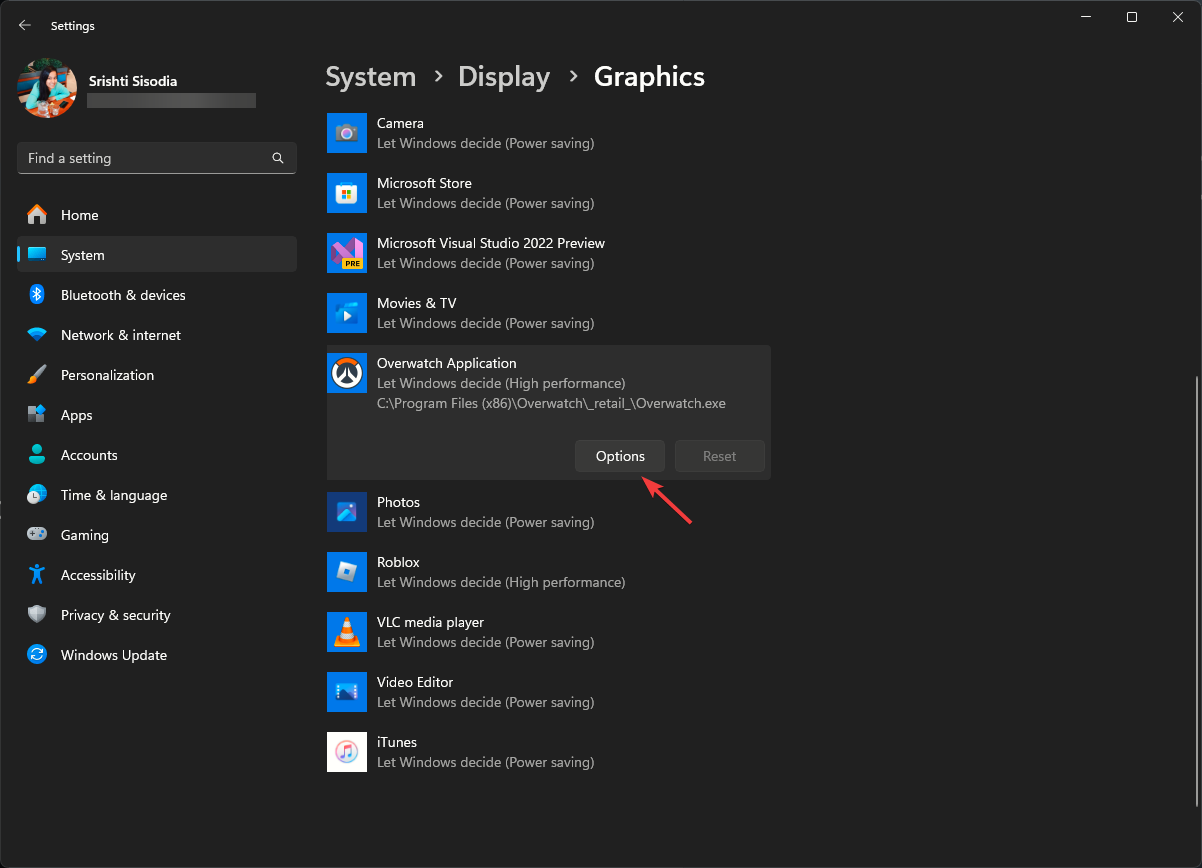Open Network & internet settings
Viewport: 1202px width, 868px height.
pos(157,335)
